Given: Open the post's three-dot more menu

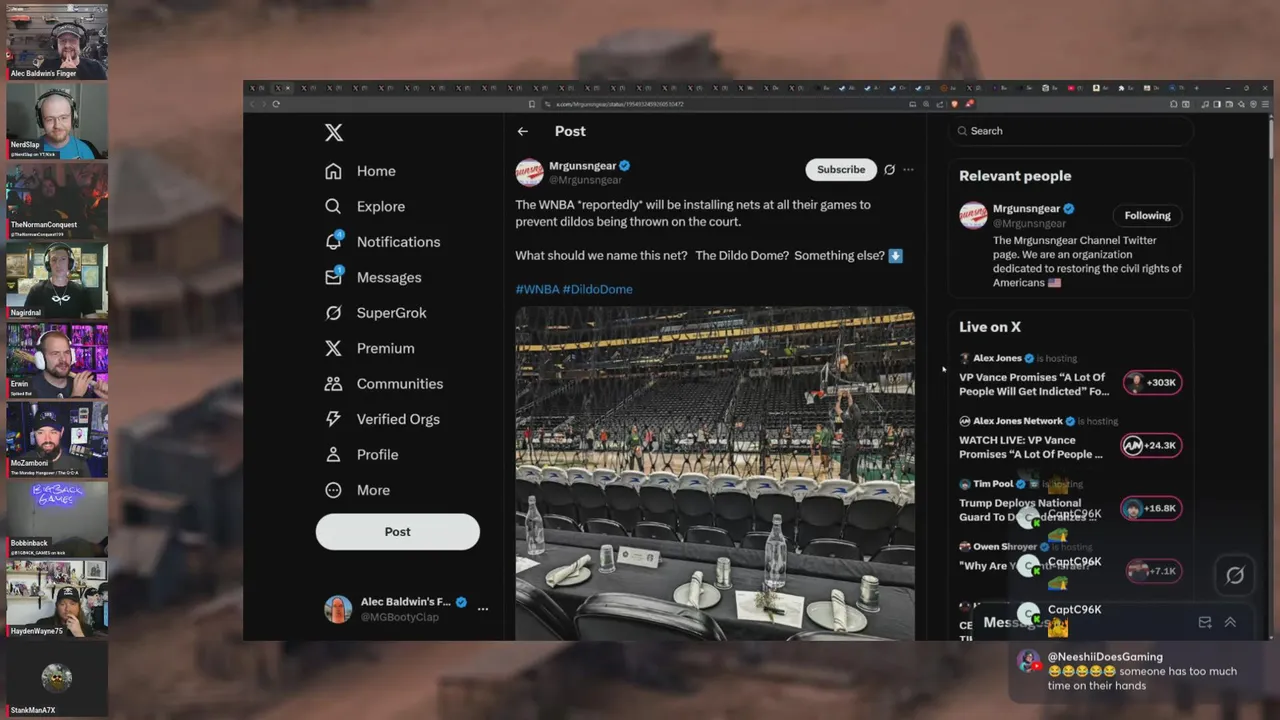Looking at the screenshot, I should 908,170.
